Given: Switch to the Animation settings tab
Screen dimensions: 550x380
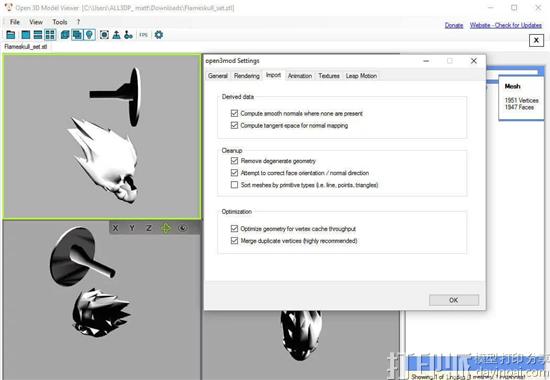Looking at the screenshot, I should (300, 76).
